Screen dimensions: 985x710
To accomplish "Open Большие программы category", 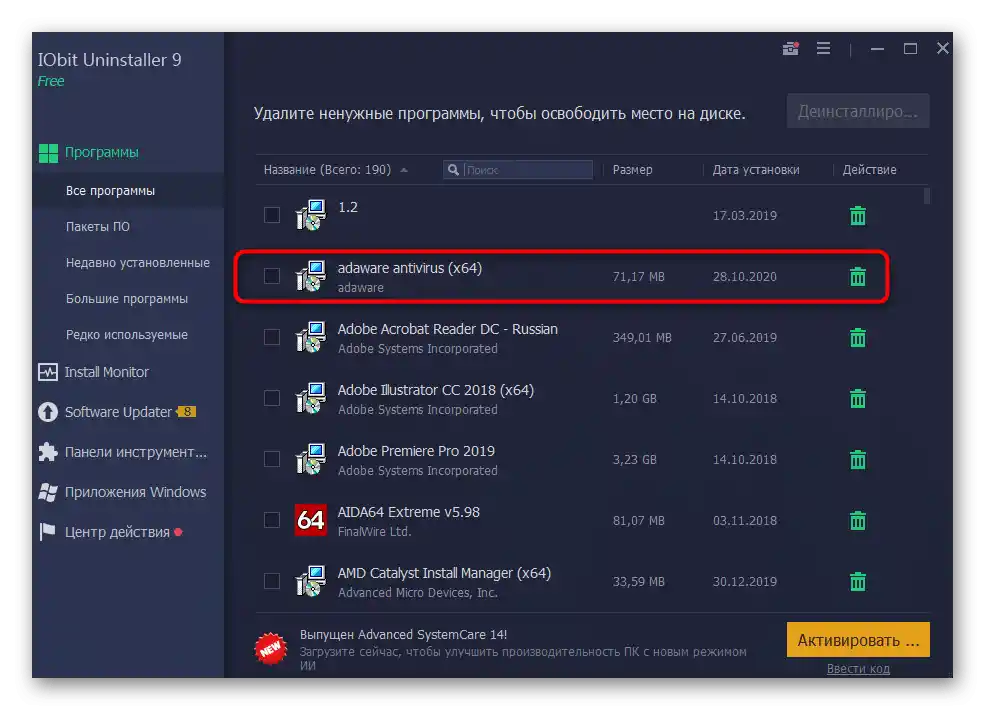I will click(x=128, y=298).
